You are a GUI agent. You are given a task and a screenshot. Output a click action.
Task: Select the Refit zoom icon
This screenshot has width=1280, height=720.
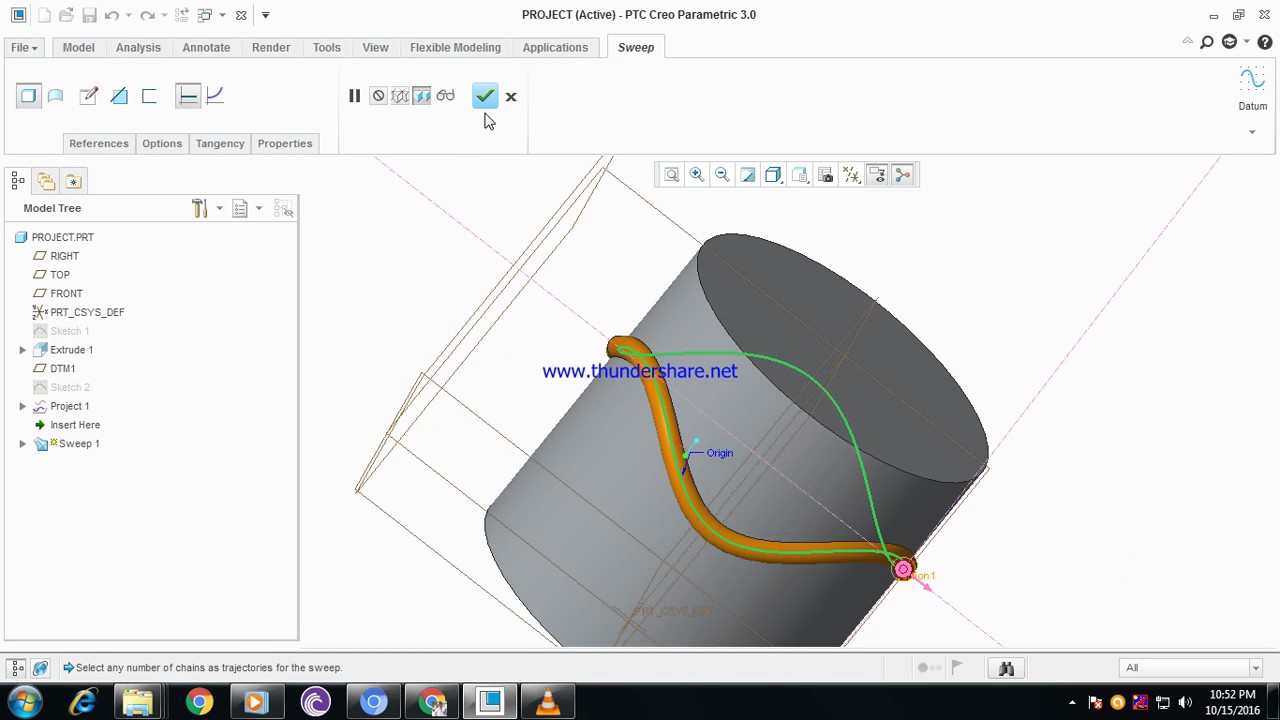[748, 175]
